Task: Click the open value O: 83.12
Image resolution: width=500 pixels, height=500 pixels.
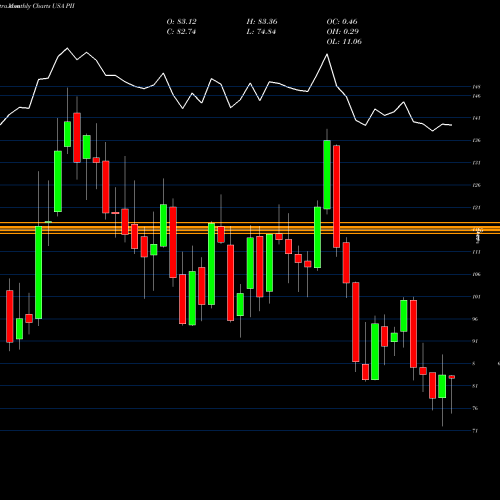Action: (x=181, y=22)
